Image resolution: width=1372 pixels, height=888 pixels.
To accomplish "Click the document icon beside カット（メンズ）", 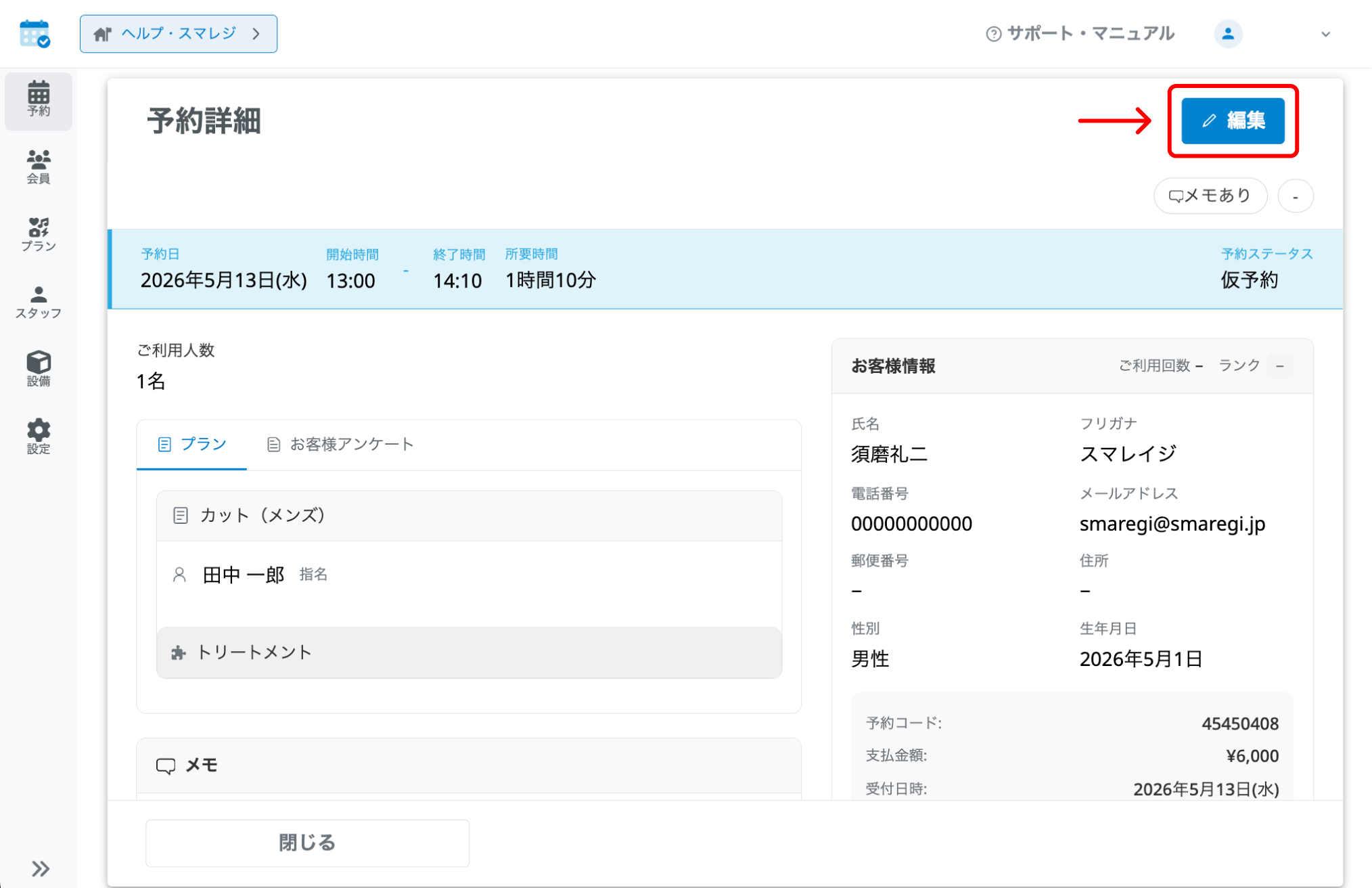I will (x=180, y=516).
